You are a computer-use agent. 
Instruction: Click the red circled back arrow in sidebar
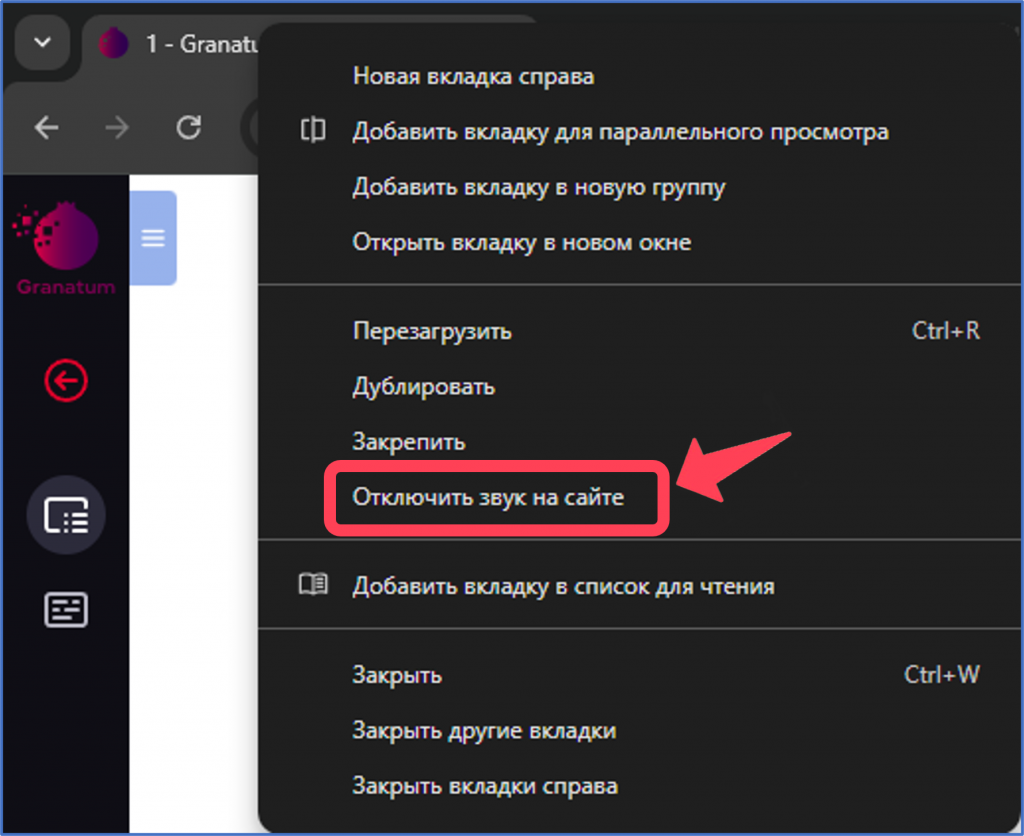pyautogui.click(x=66, y=380)
